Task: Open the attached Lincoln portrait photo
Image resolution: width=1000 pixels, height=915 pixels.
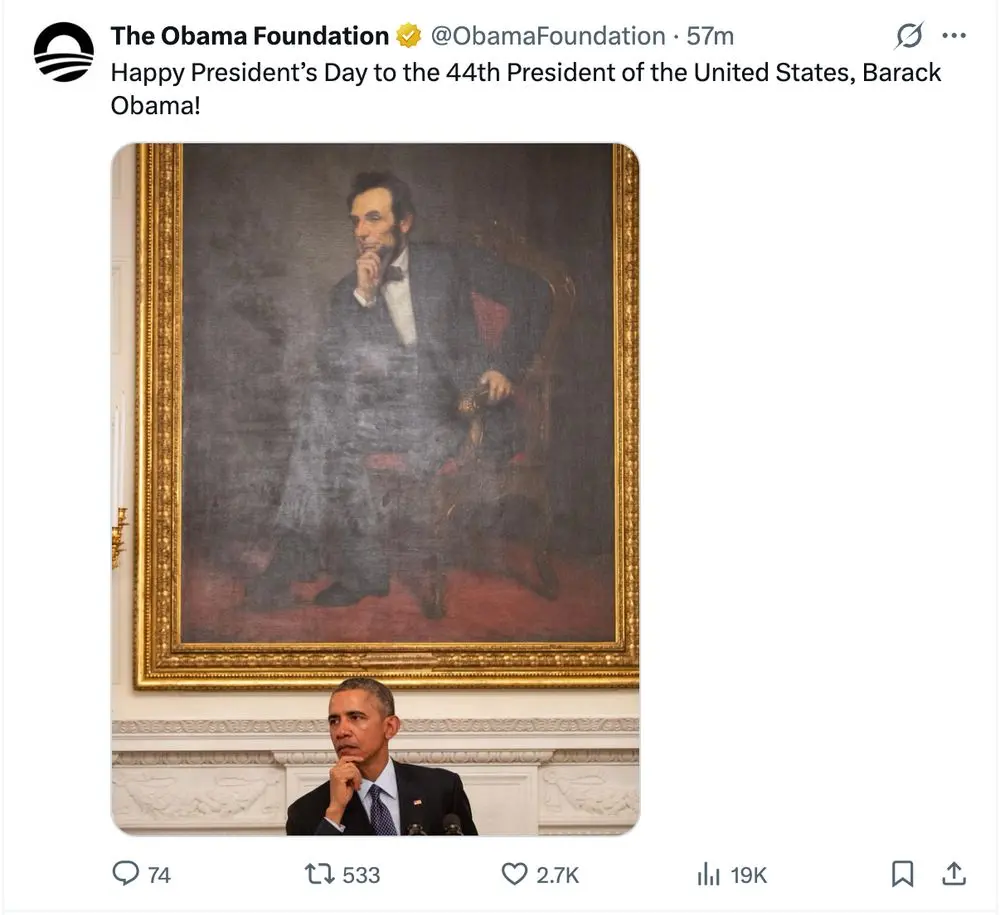Action: (x=375, y=400)
